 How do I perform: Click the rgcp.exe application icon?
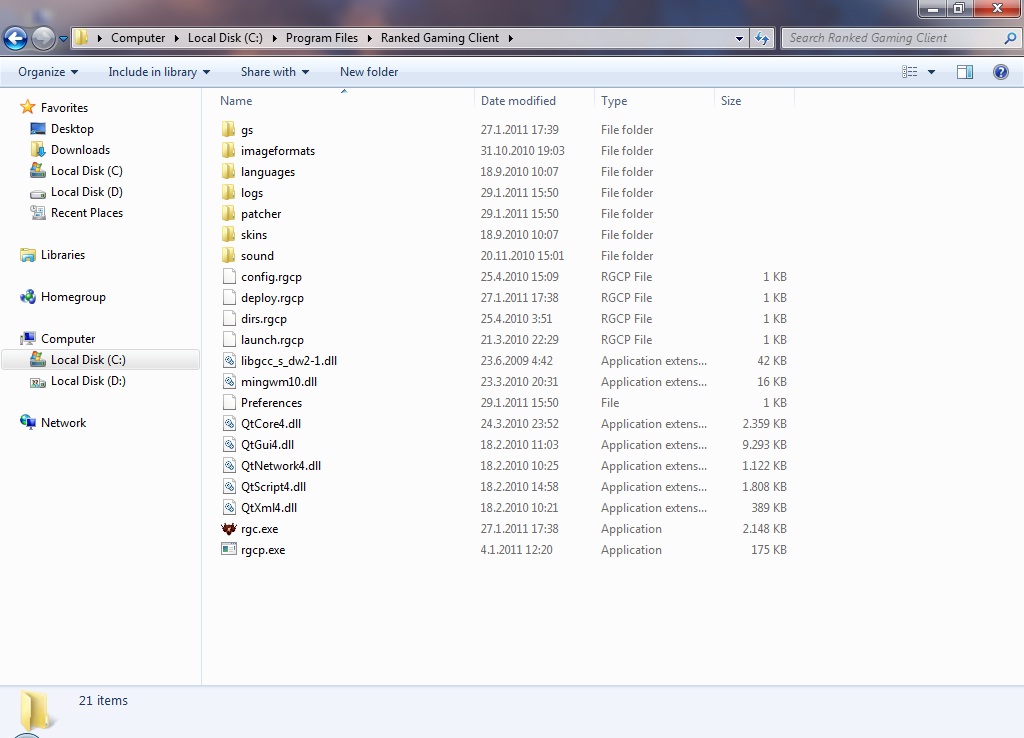[x=229, y=549]
